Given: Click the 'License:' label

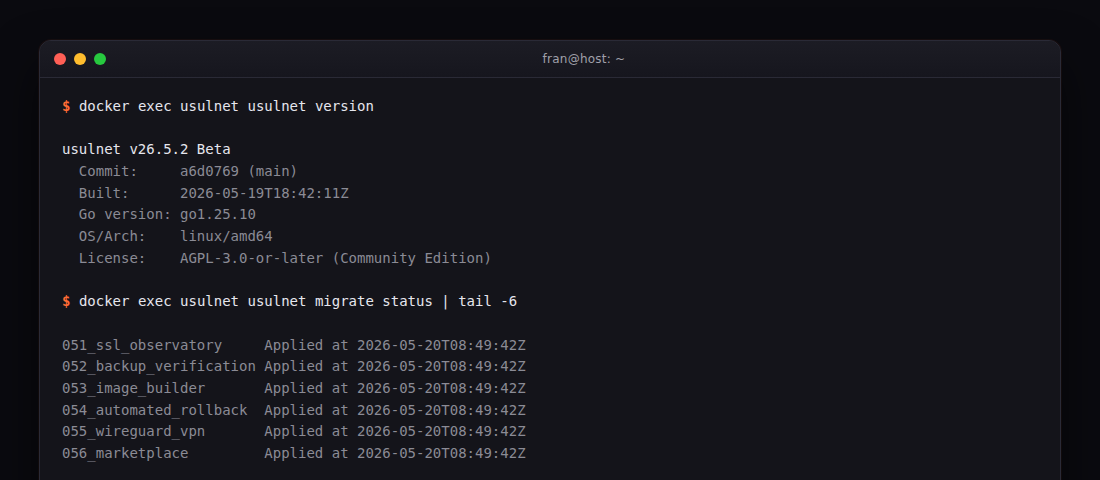Looking at the screenshot, I should pos(112,258).
